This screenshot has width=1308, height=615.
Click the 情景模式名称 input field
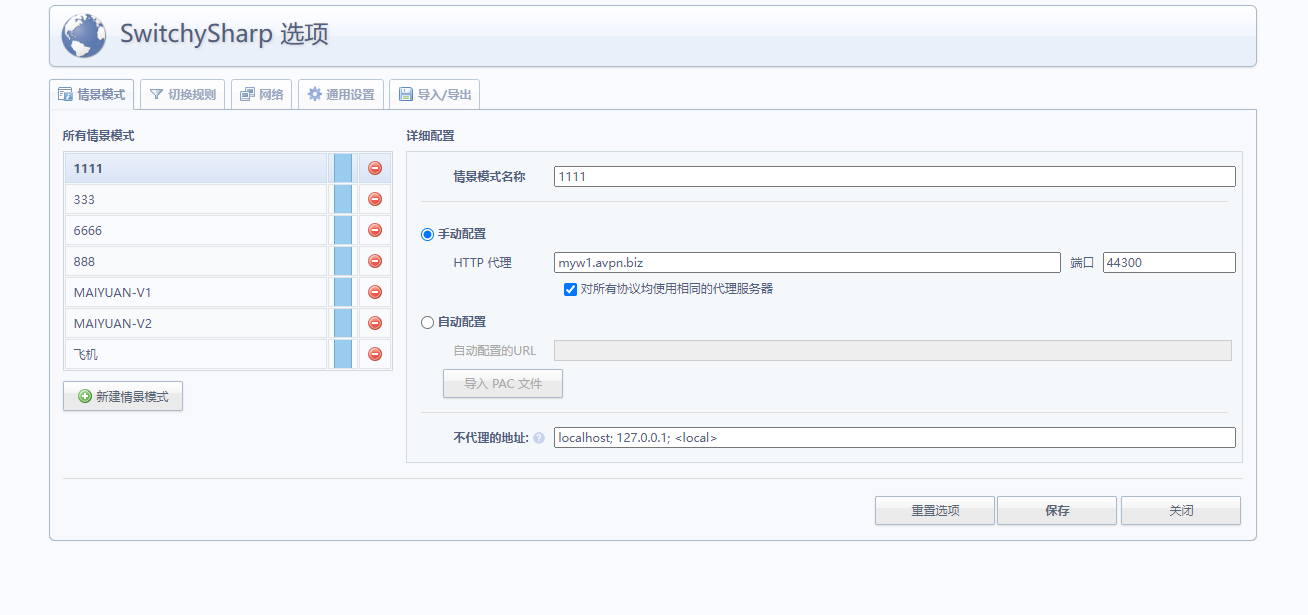(895, 176)
